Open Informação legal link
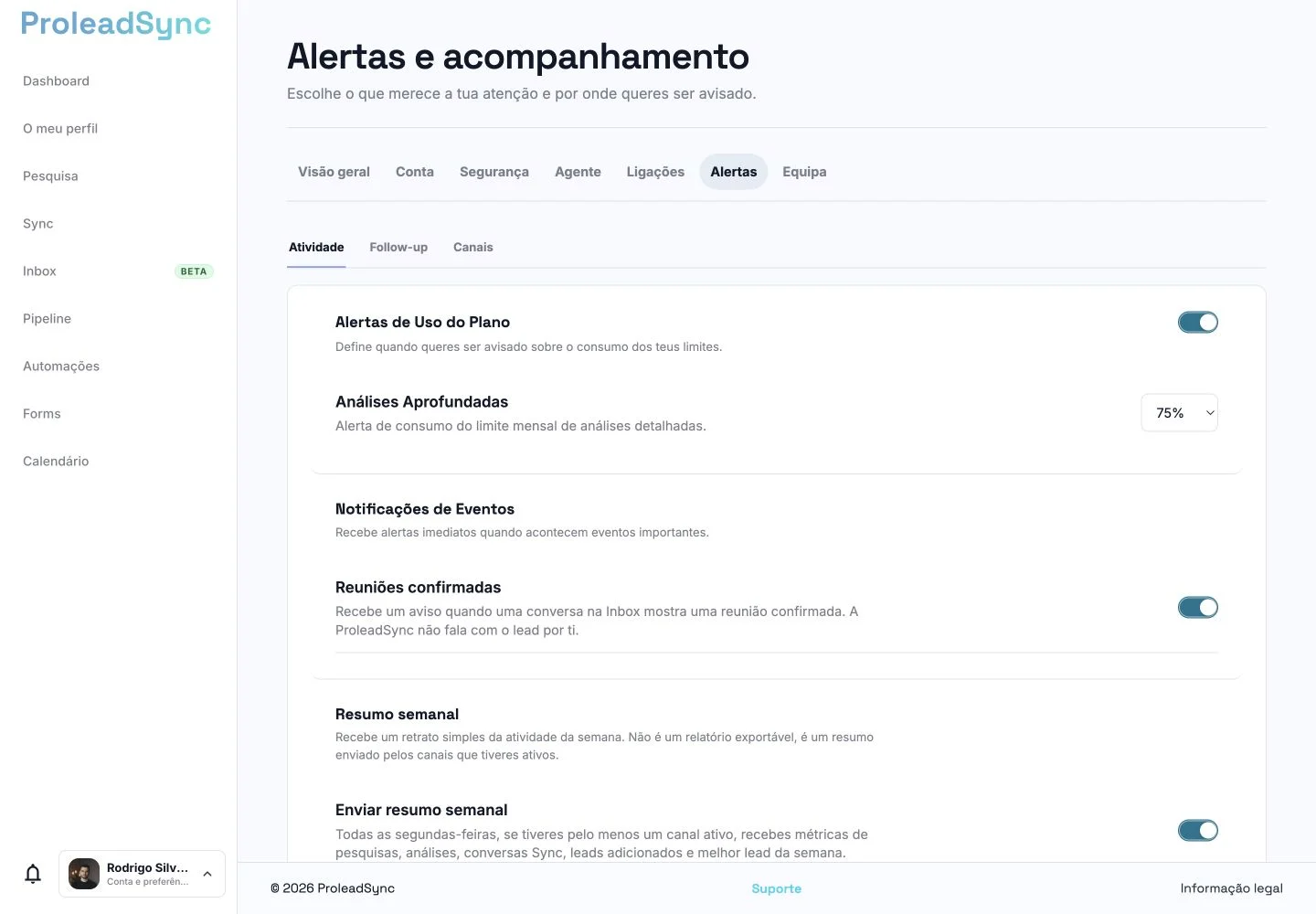 coord(1231,888)
